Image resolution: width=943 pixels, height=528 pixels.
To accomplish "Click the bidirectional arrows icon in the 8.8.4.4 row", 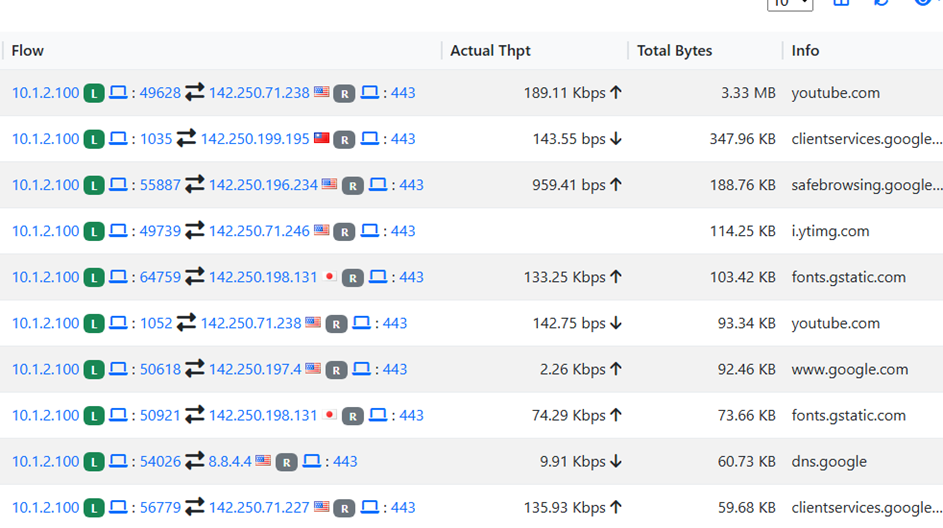I will tap(194, 461).
